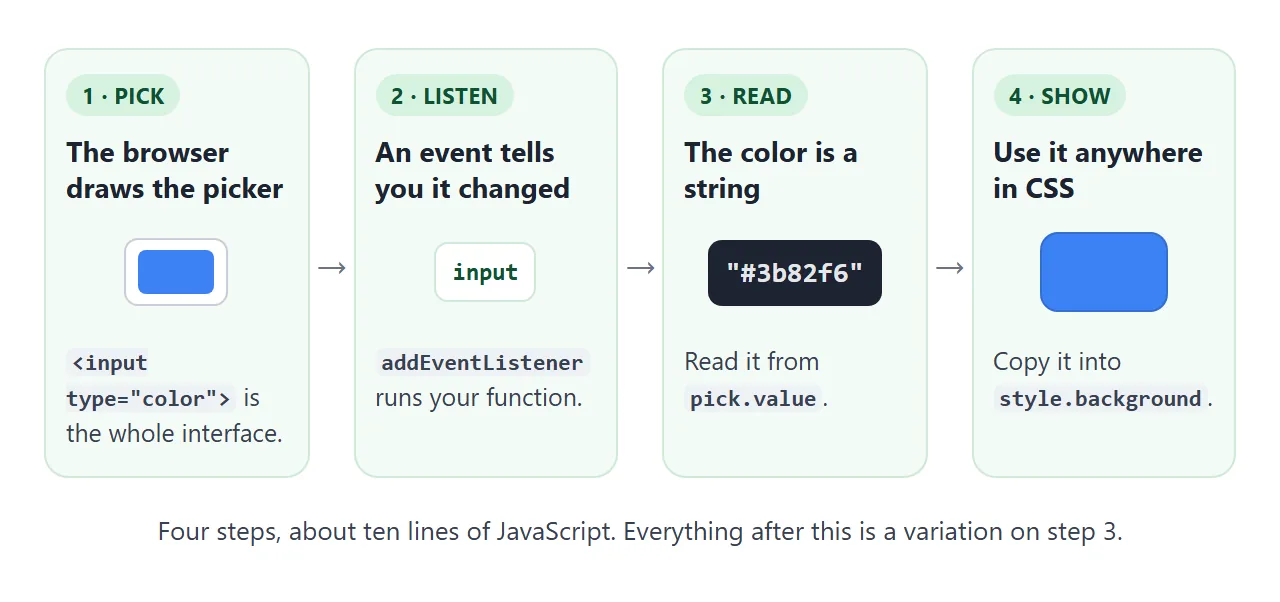
Task: Click heading "An event tells you it changed"
Action: [x=472, y=170]
